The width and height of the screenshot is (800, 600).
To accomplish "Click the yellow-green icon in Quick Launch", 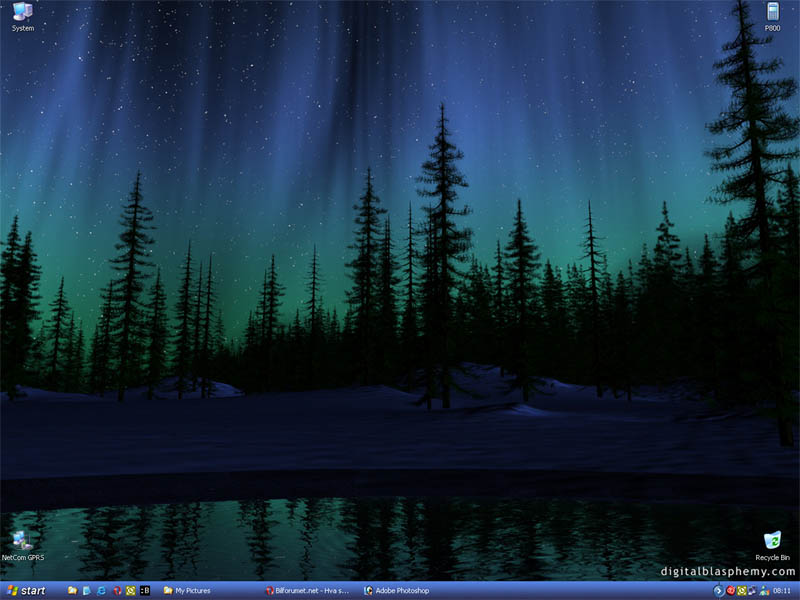I will 130,591.
